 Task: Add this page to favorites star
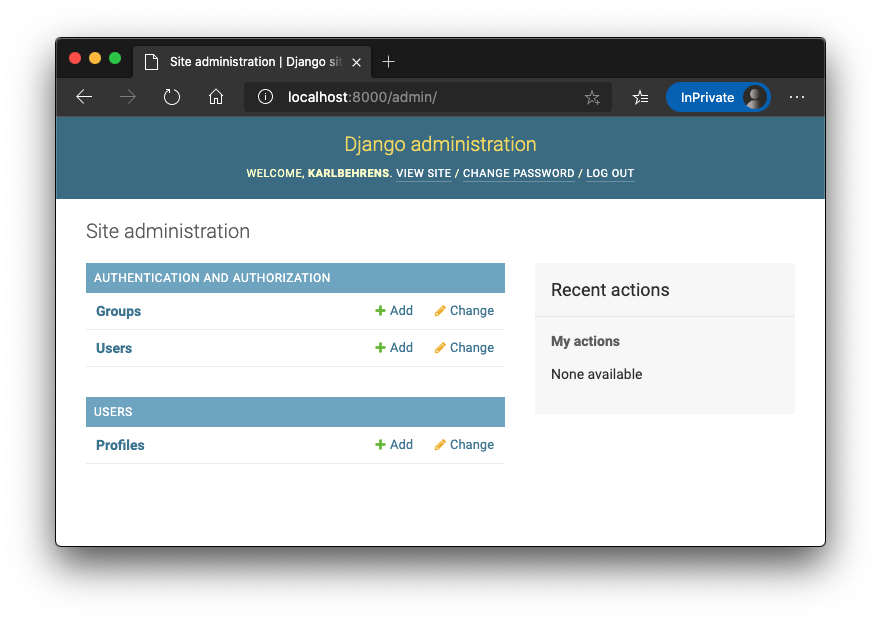tap(592, 98)
